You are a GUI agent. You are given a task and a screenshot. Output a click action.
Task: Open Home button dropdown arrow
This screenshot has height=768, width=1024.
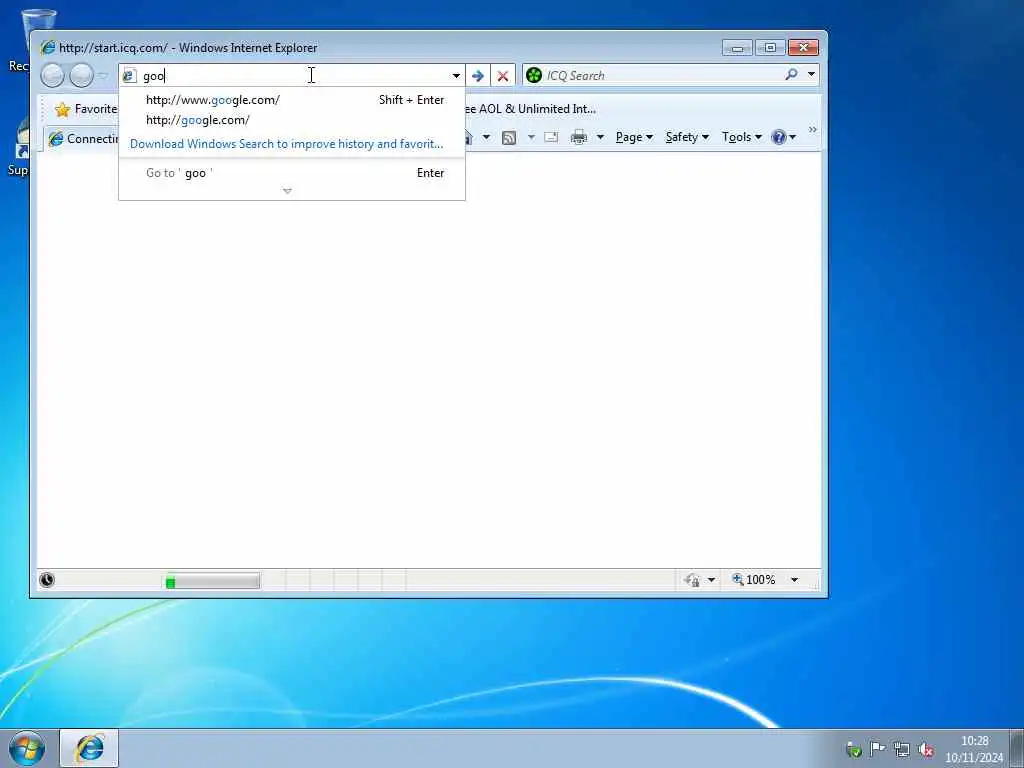click(x=486, y=137)
